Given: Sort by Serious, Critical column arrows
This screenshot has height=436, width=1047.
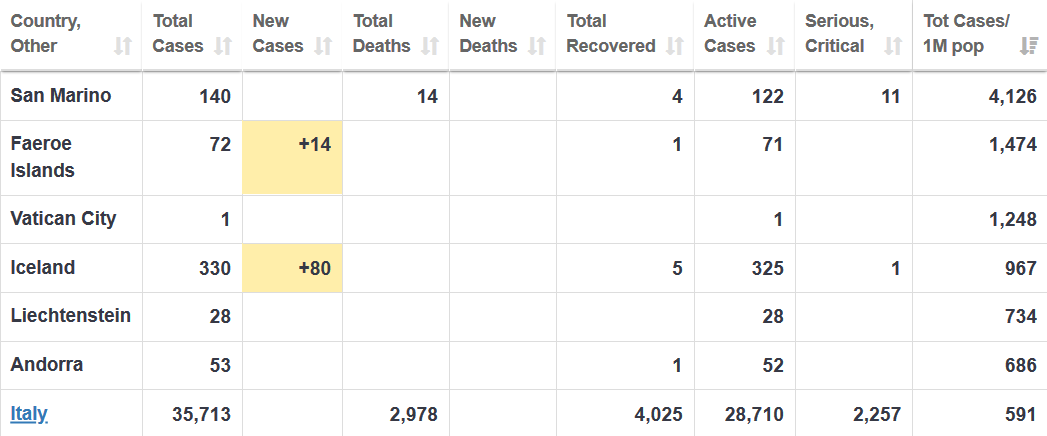Looking at the screenshot, I should click(x=893, y=46).
